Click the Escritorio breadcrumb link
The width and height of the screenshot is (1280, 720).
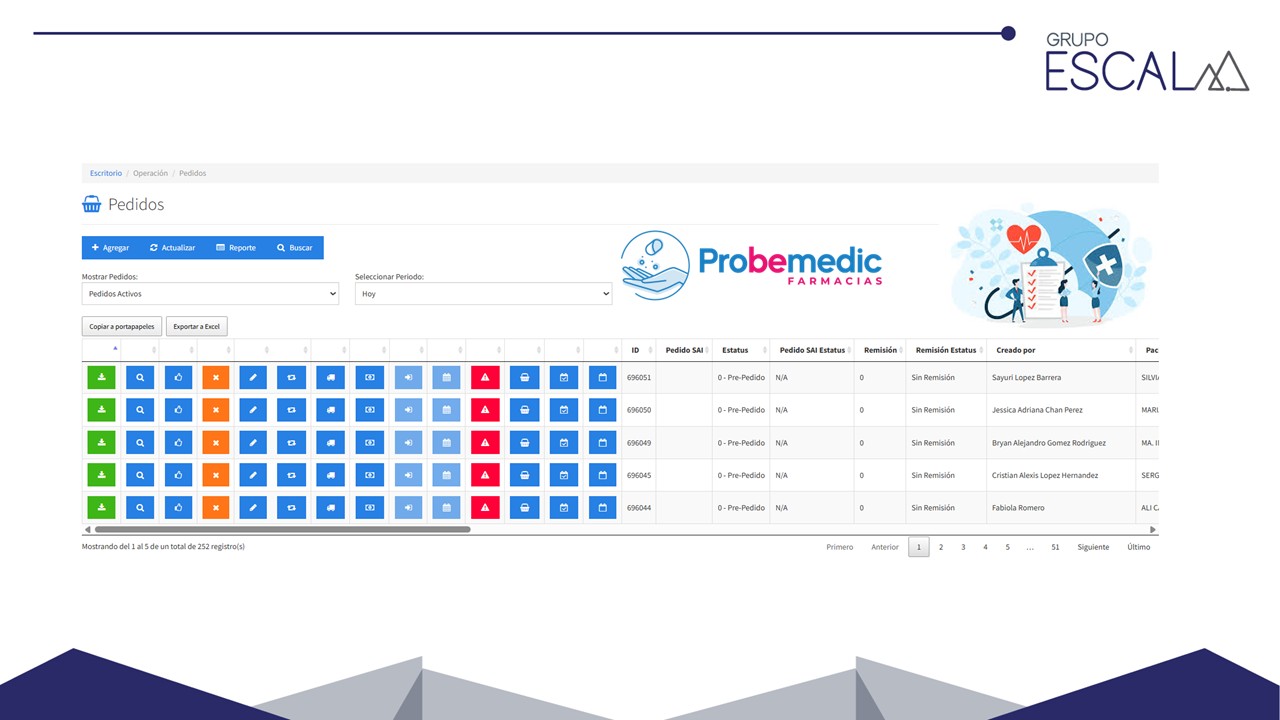[106, 173]
